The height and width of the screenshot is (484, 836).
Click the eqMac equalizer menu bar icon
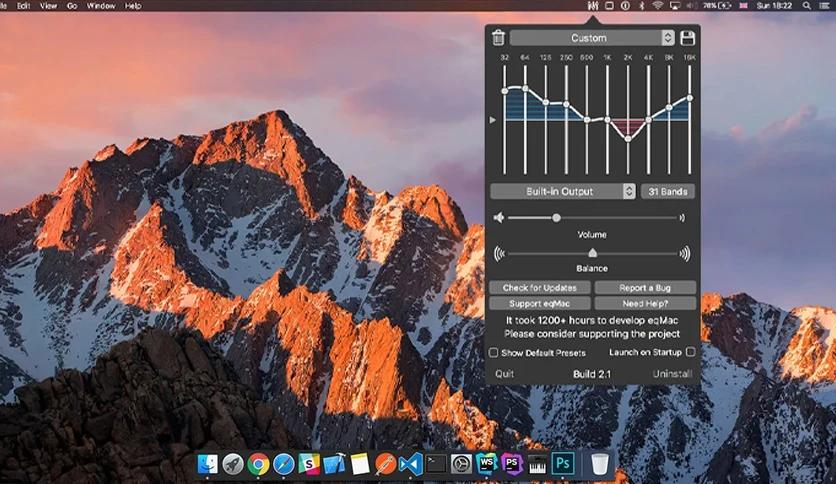tap(593, 6)
